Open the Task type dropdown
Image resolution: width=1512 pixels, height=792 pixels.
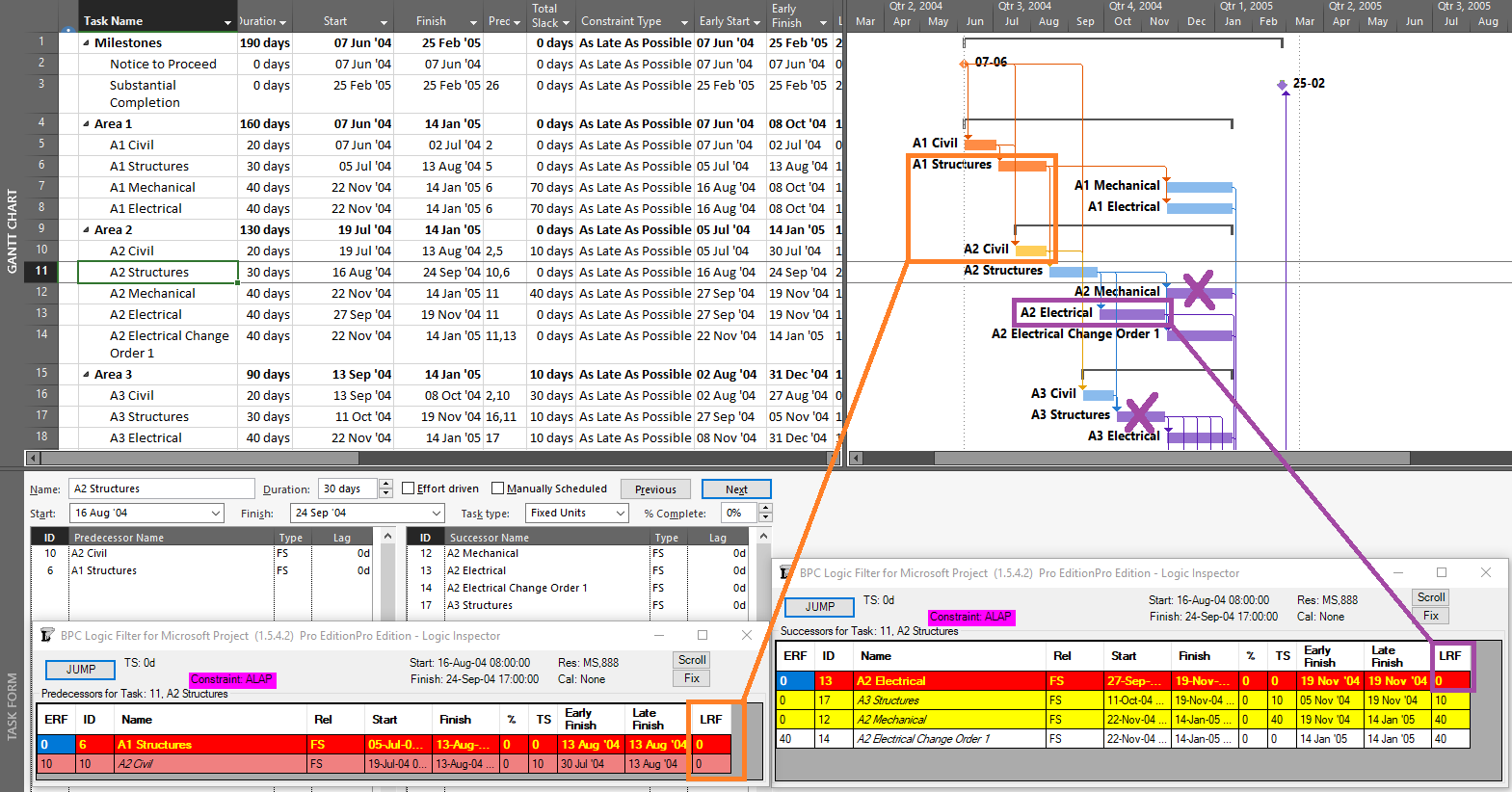pyautogui.click(x=620, y=514)
